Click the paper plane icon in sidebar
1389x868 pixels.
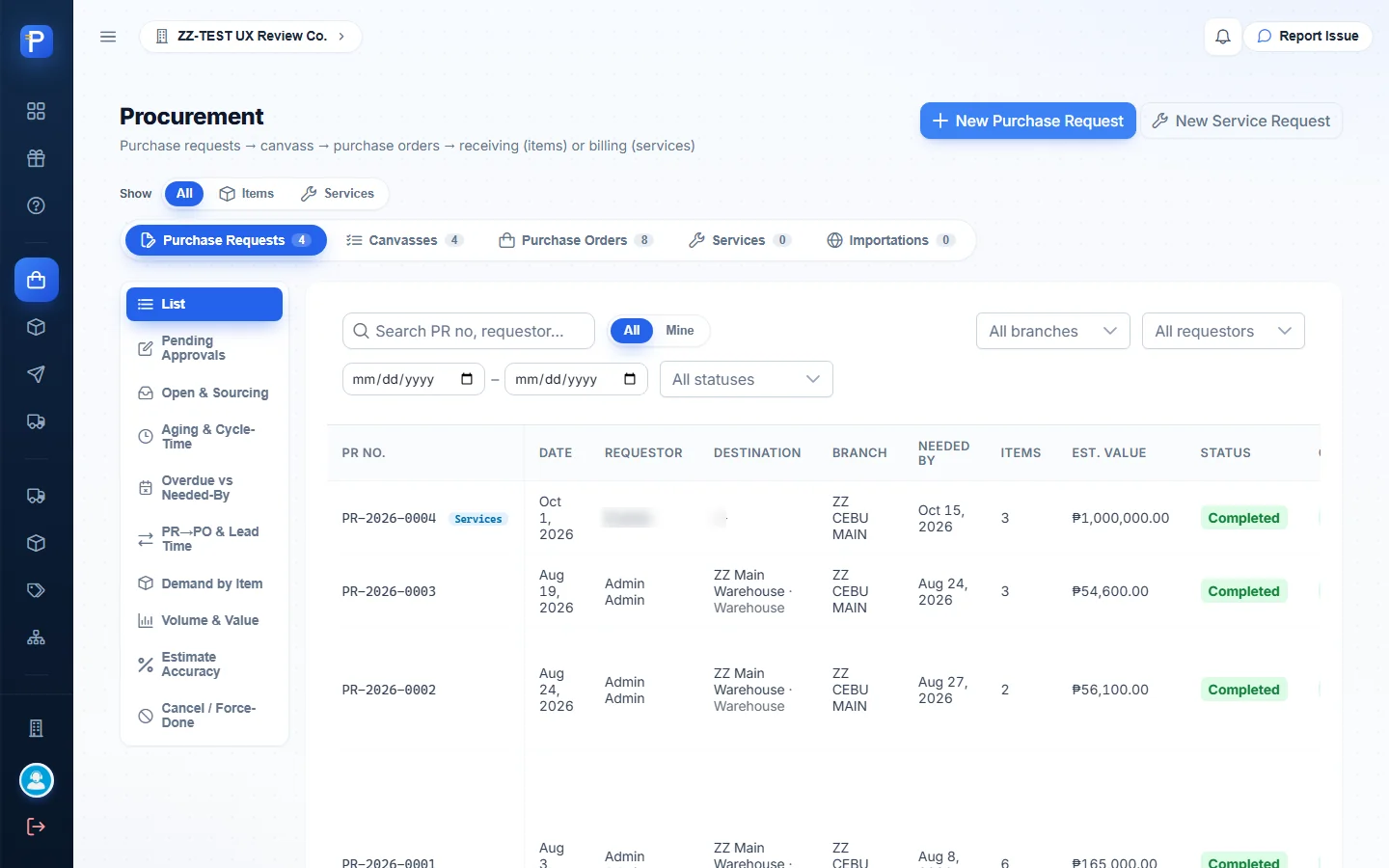36,374
